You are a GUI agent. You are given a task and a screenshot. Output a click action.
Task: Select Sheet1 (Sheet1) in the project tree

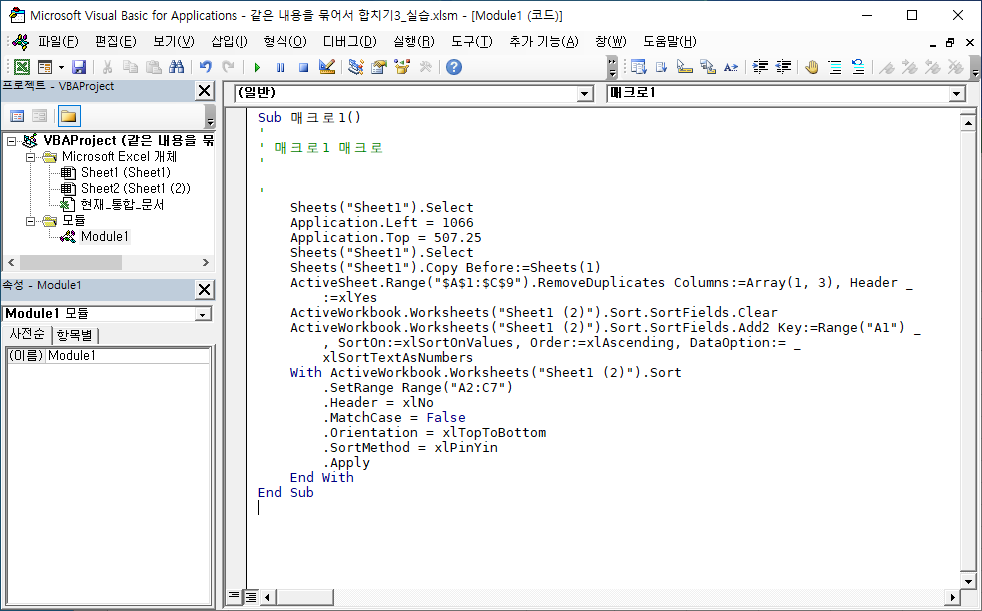coord(125,172)
